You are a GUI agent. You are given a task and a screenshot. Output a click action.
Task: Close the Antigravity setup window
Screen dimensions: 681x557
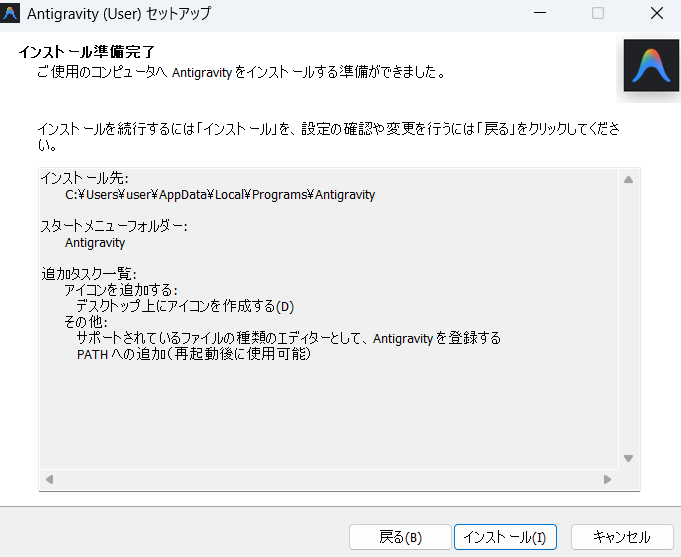pos(655,14)
